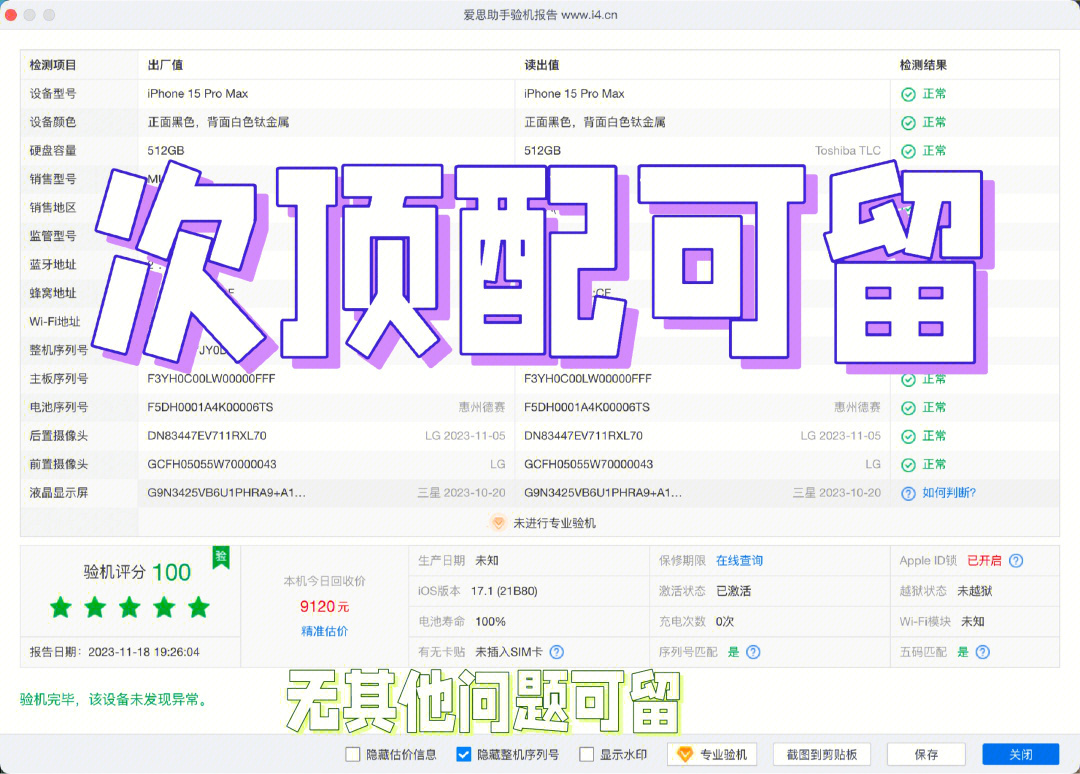
Task: Select the 销售地区 row label
Action: point(53,207)
